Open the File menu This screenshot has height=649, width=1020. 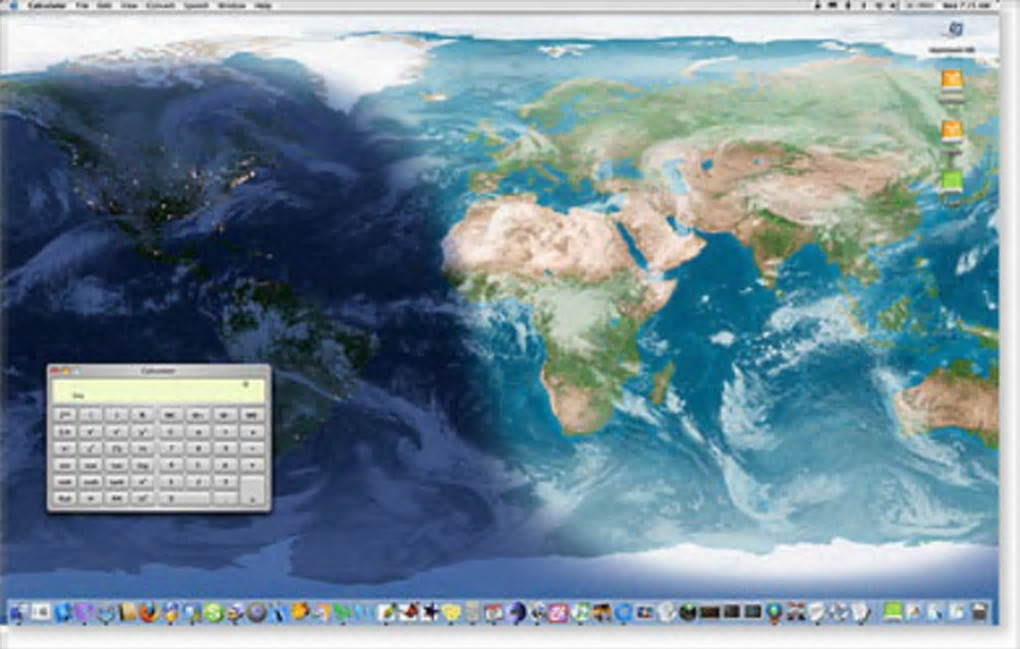[82, 6]
